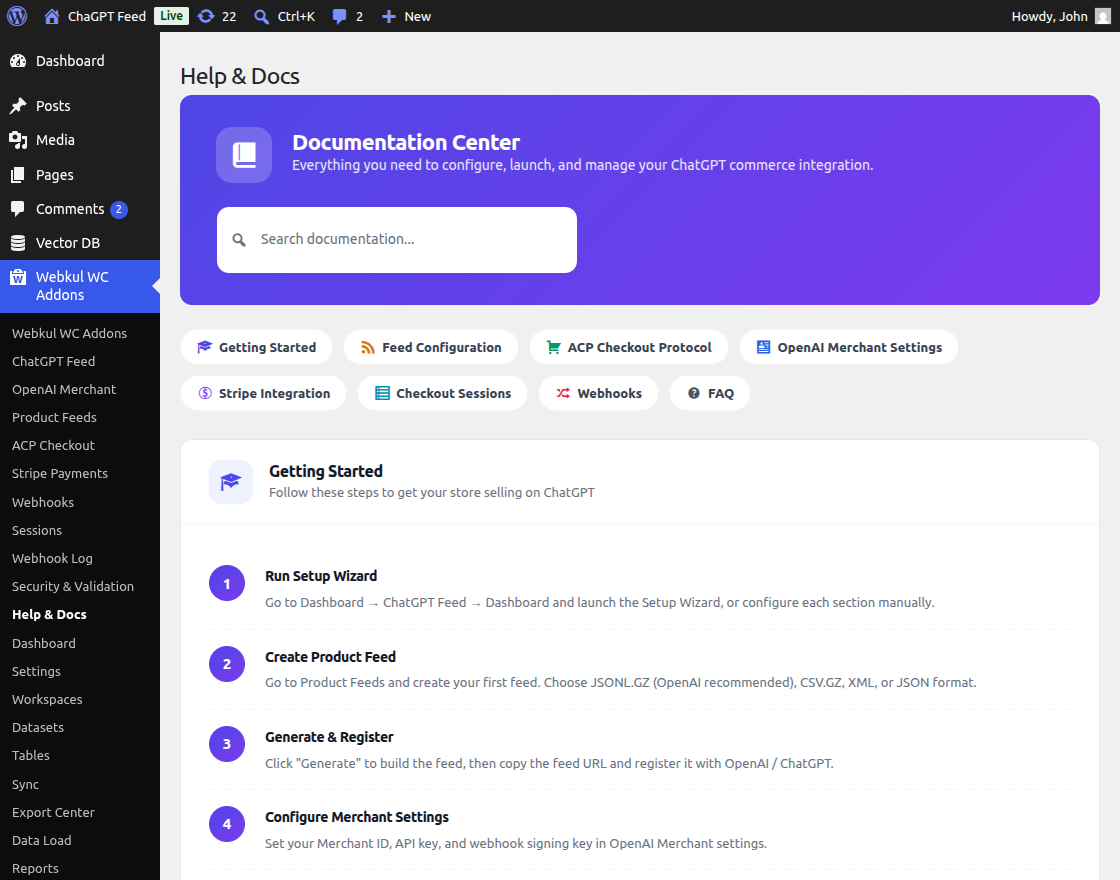Open Dashboard via its gauge icon
Screen dimensions: 1120x880
click(x=18, y=61)
